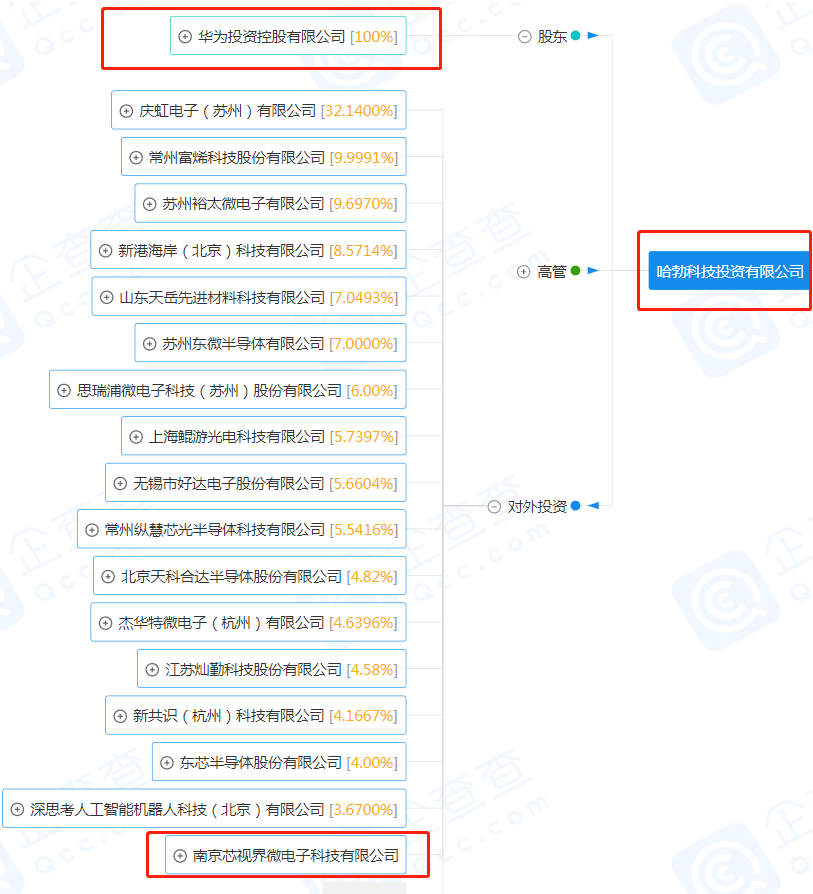
Task: Expand 新共识（杭州）科技有限公司 plus icon
Action: (x=120, y=716)
